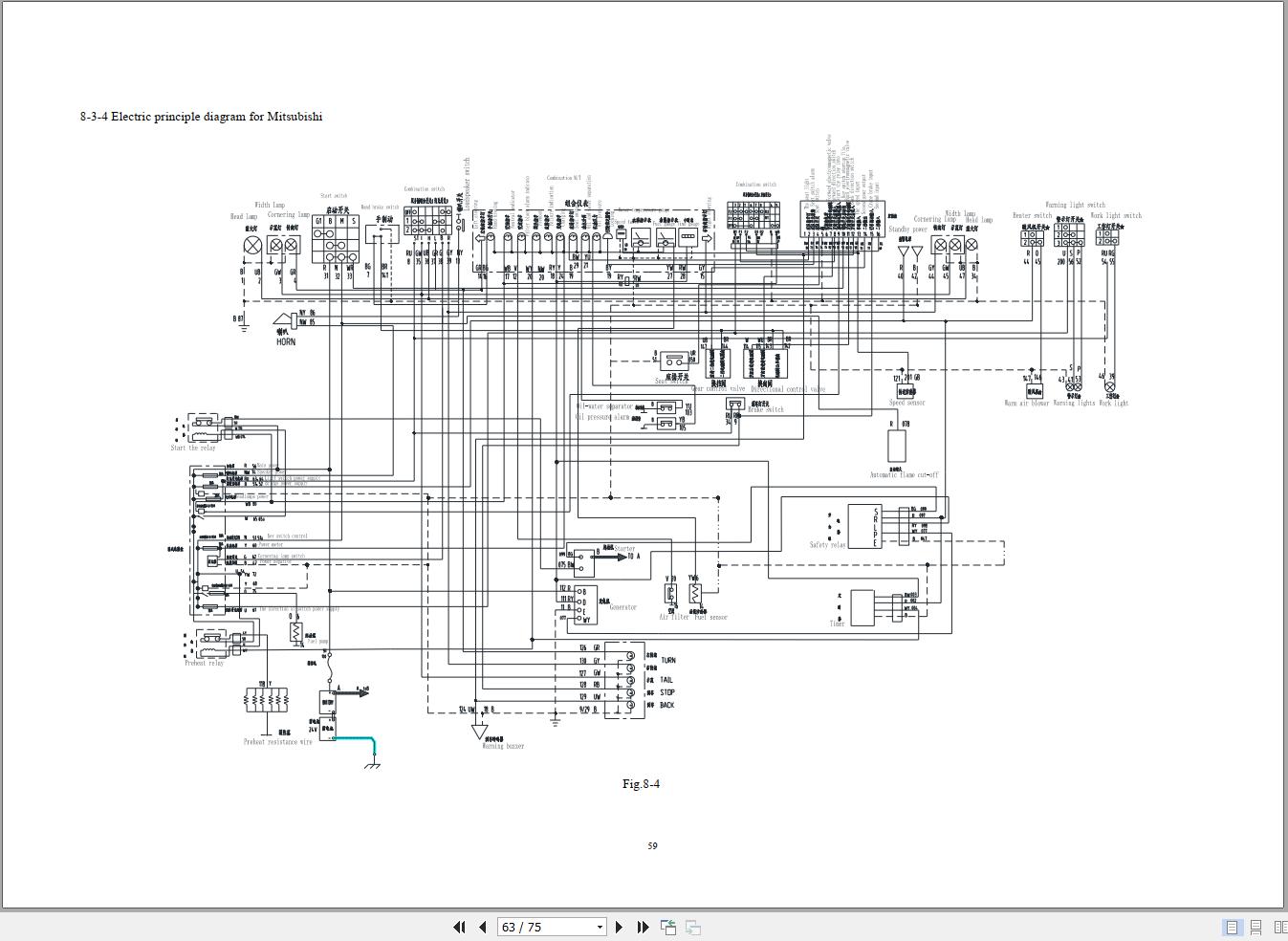Click the 'Safety relay' label

pyautogui.click(x=827, y=545)
